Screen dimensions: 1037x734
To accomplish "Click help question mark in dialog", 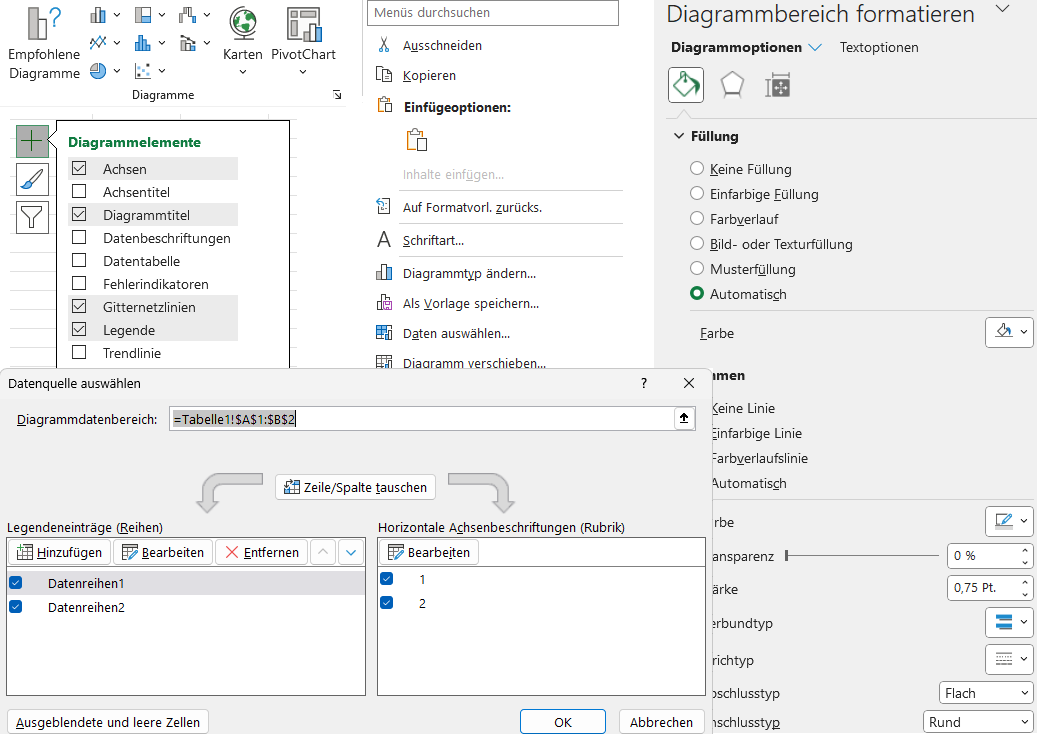I will point(643,383).
